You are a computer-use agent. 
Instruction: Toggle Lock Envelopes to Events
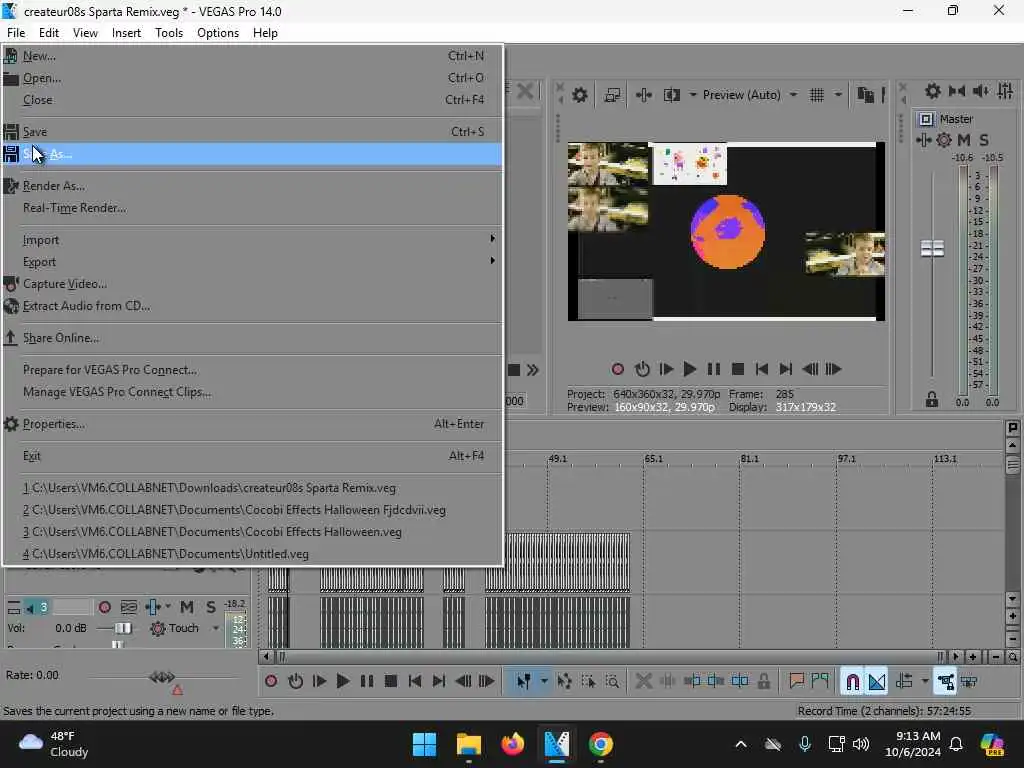[x=945, y=681]
